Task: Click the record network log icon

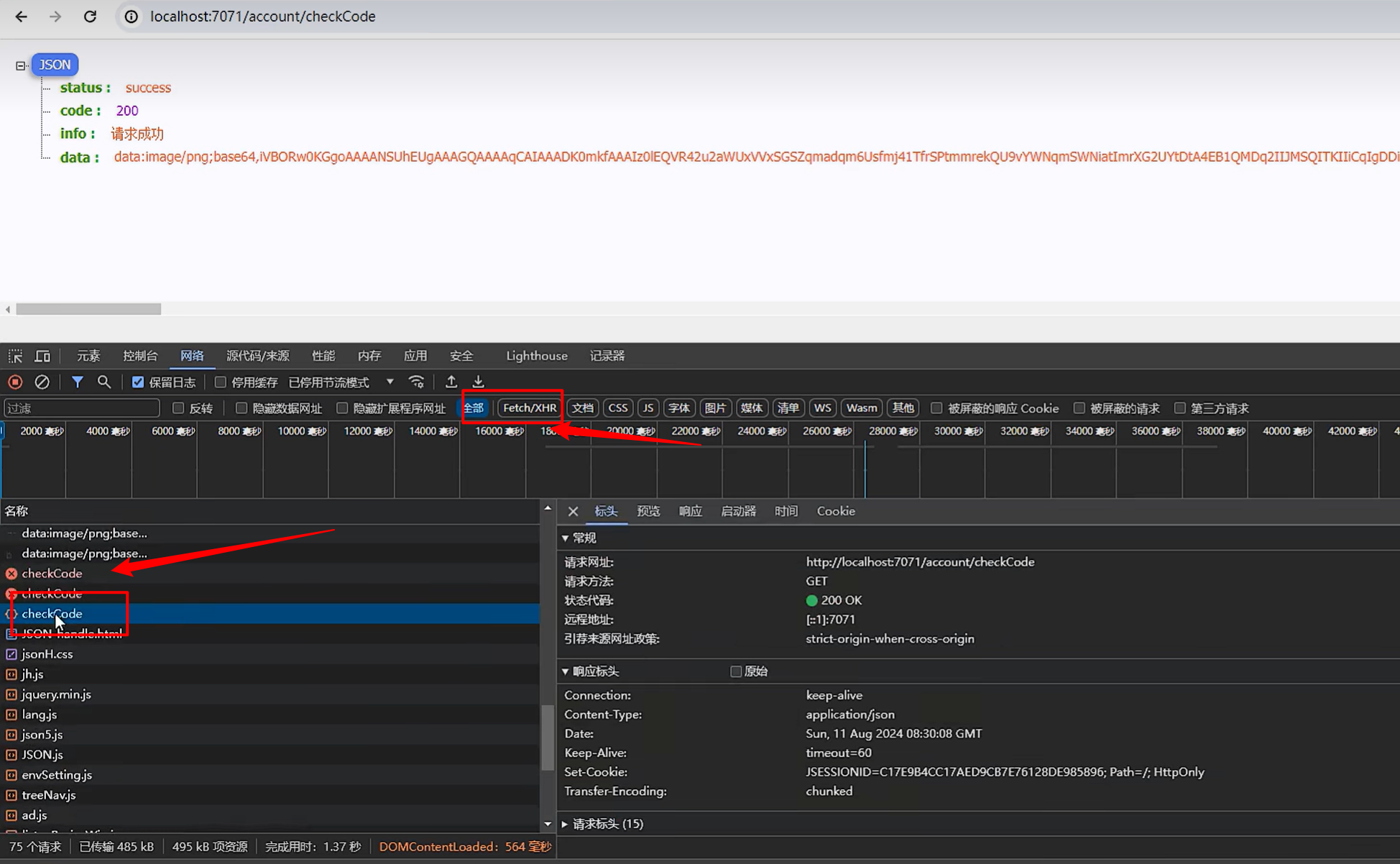Action: coord(15,382)
